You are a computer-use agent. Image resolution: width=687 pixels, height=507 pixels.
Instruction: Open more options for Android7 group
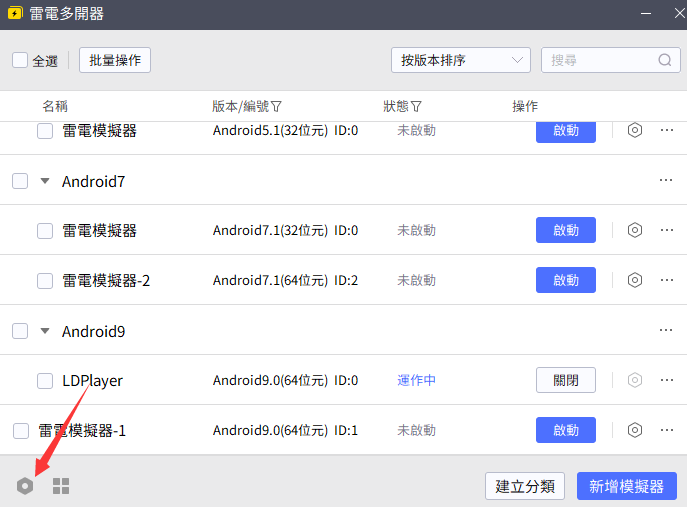pos(666,180)
